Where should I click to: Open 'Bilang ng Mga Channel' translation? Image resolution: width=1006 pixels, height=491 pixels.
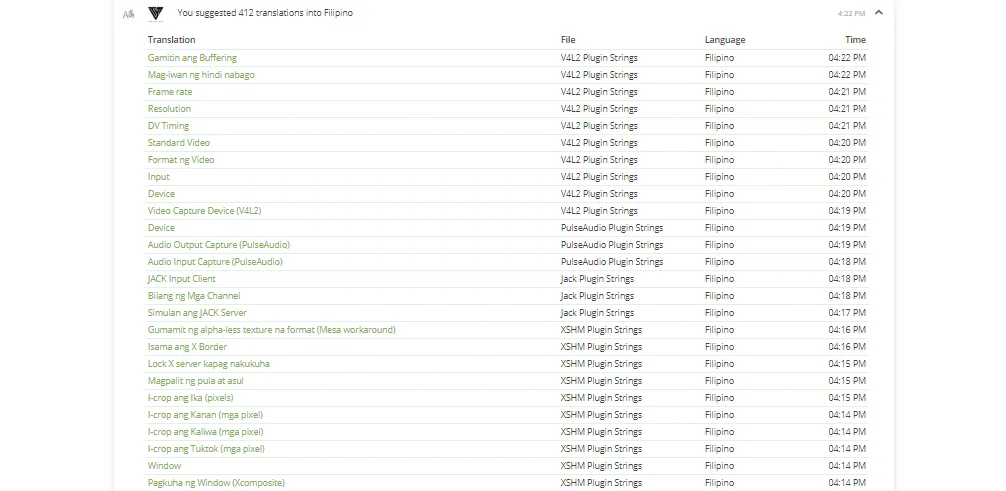194,296
